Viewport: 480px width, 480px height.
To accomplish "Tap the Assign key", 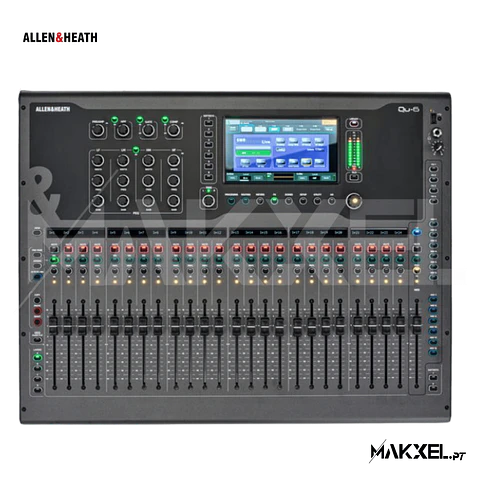I will click(x=37, y=266).
